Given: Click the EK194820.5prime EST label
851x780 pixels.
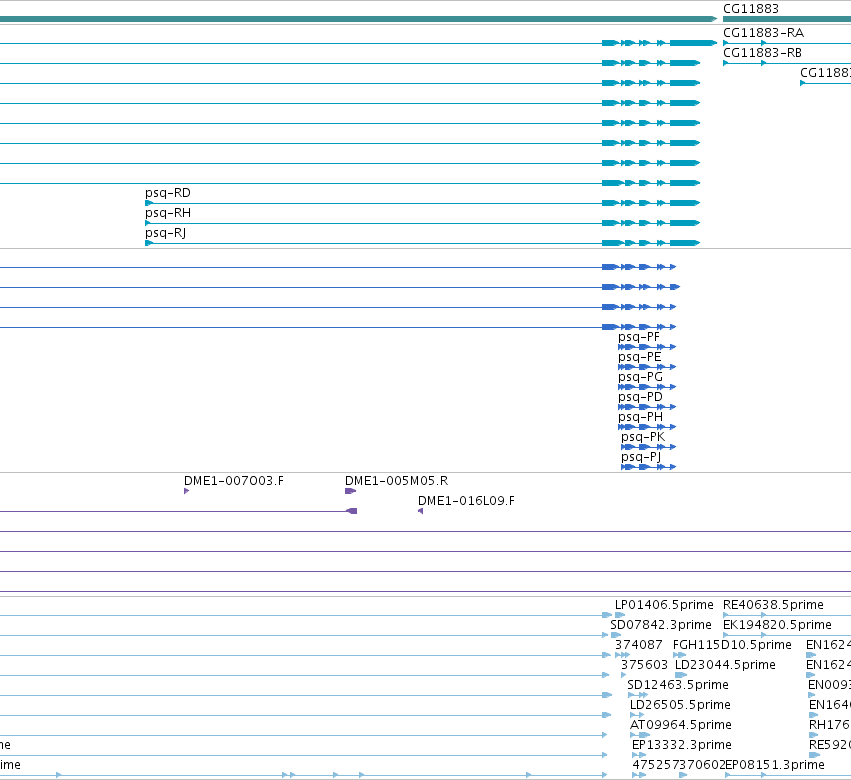Looking at the screenshot, I should tap(777, 625).
